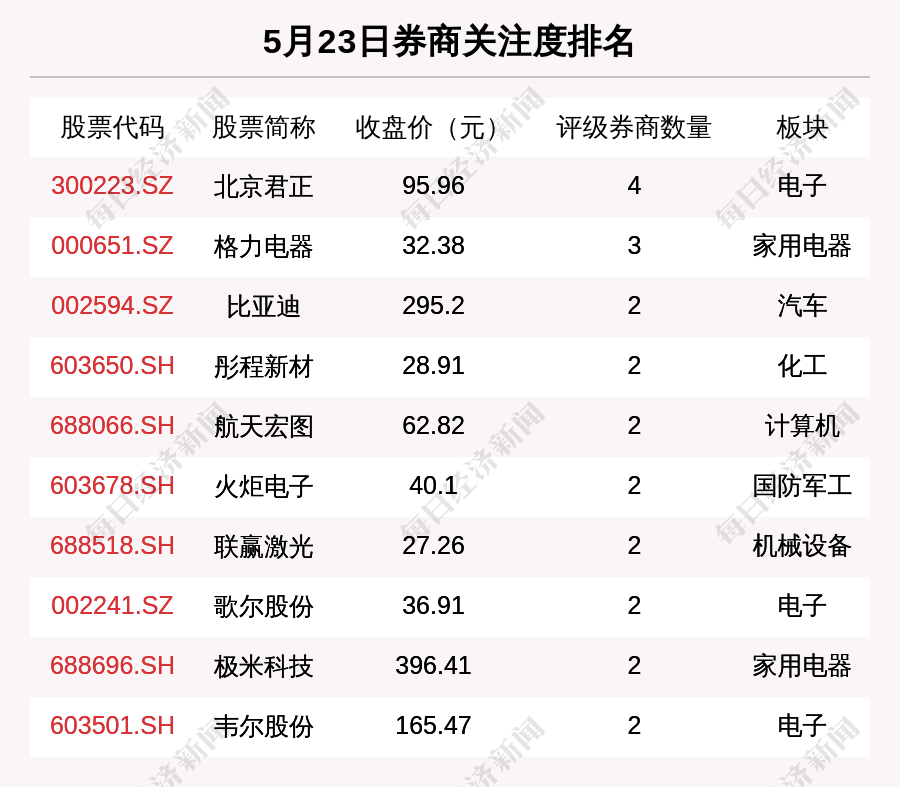The image size is (900, 787).
Task: Click stock name 韦尔股份
Action: 263,727
